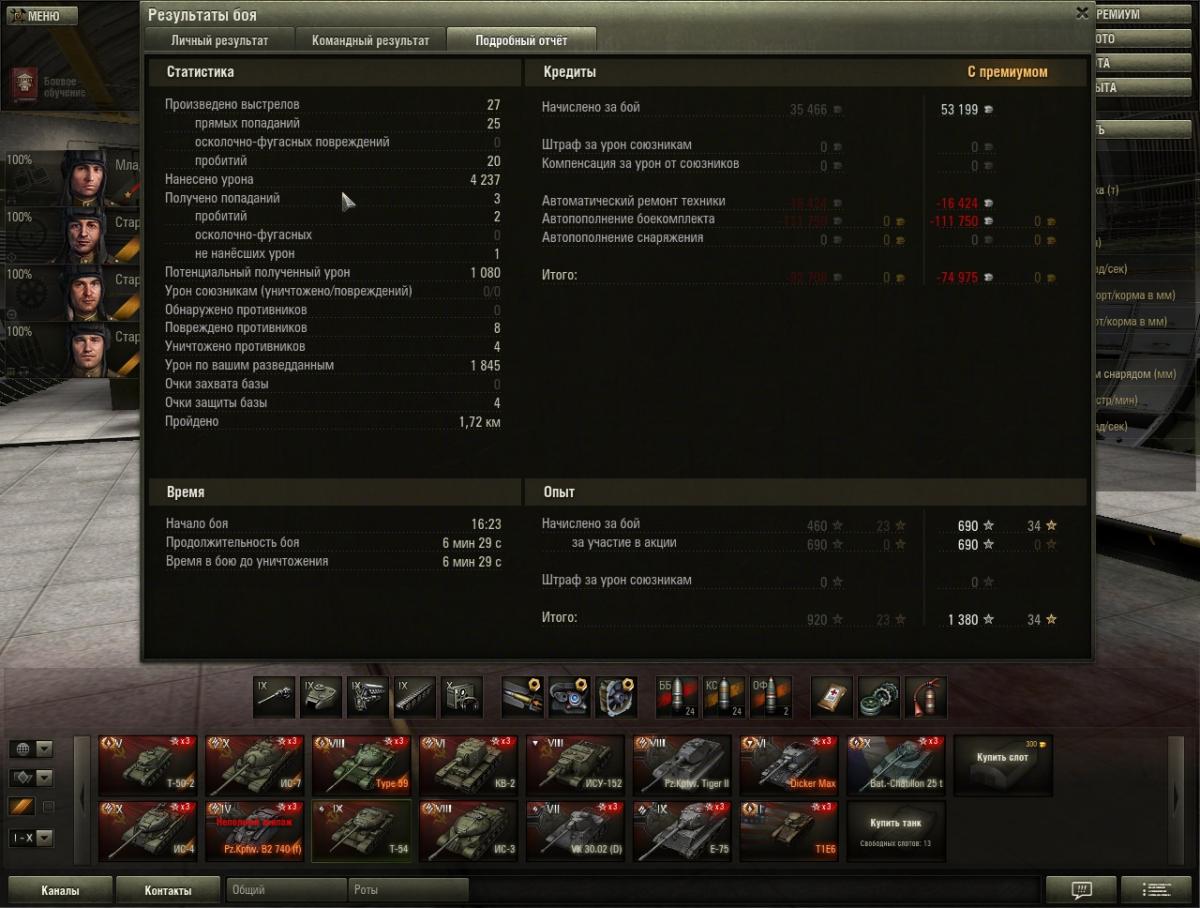The width and height of the screenshot is (1200, 908).
Task: Open the vehicle type filter dropdown
Action: click(31, 778)
